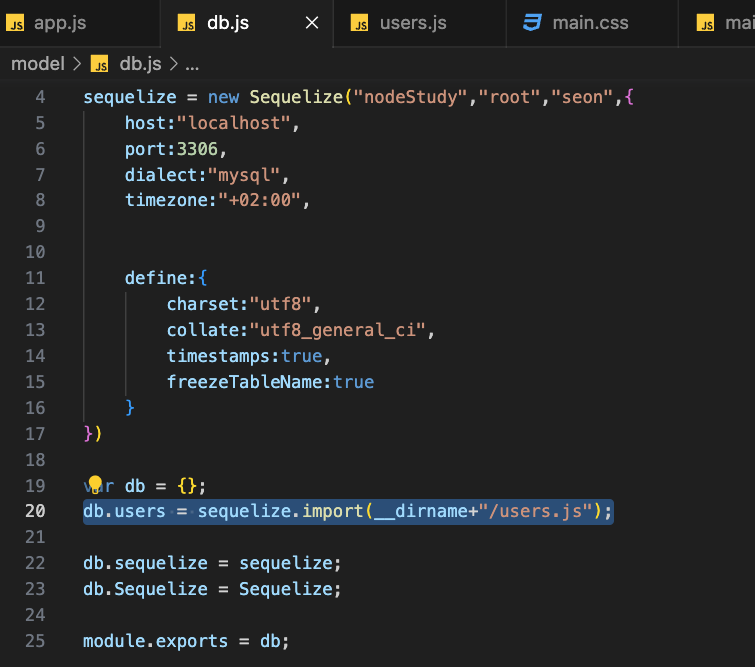755x667 pixels.
Task: Click module.exports on line 25
Action: (156, 641)
